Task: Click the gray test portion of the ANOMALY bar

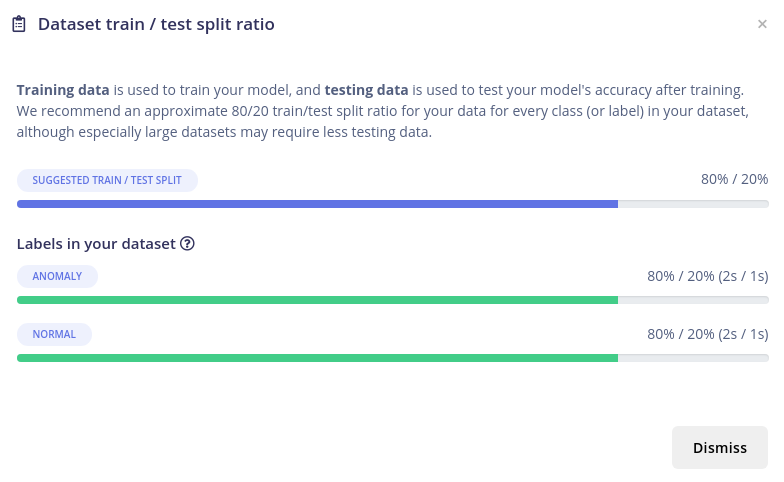Action: pos(693,300)
